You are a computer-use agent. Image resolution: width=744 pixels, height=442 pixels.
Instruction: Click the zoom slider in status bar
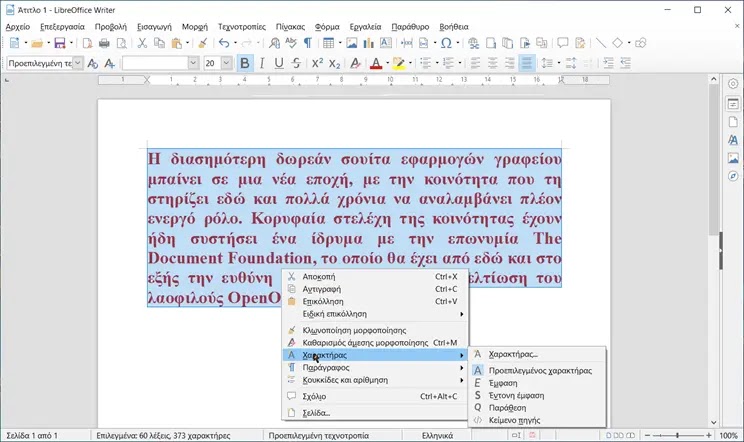[x=677, y=435]
